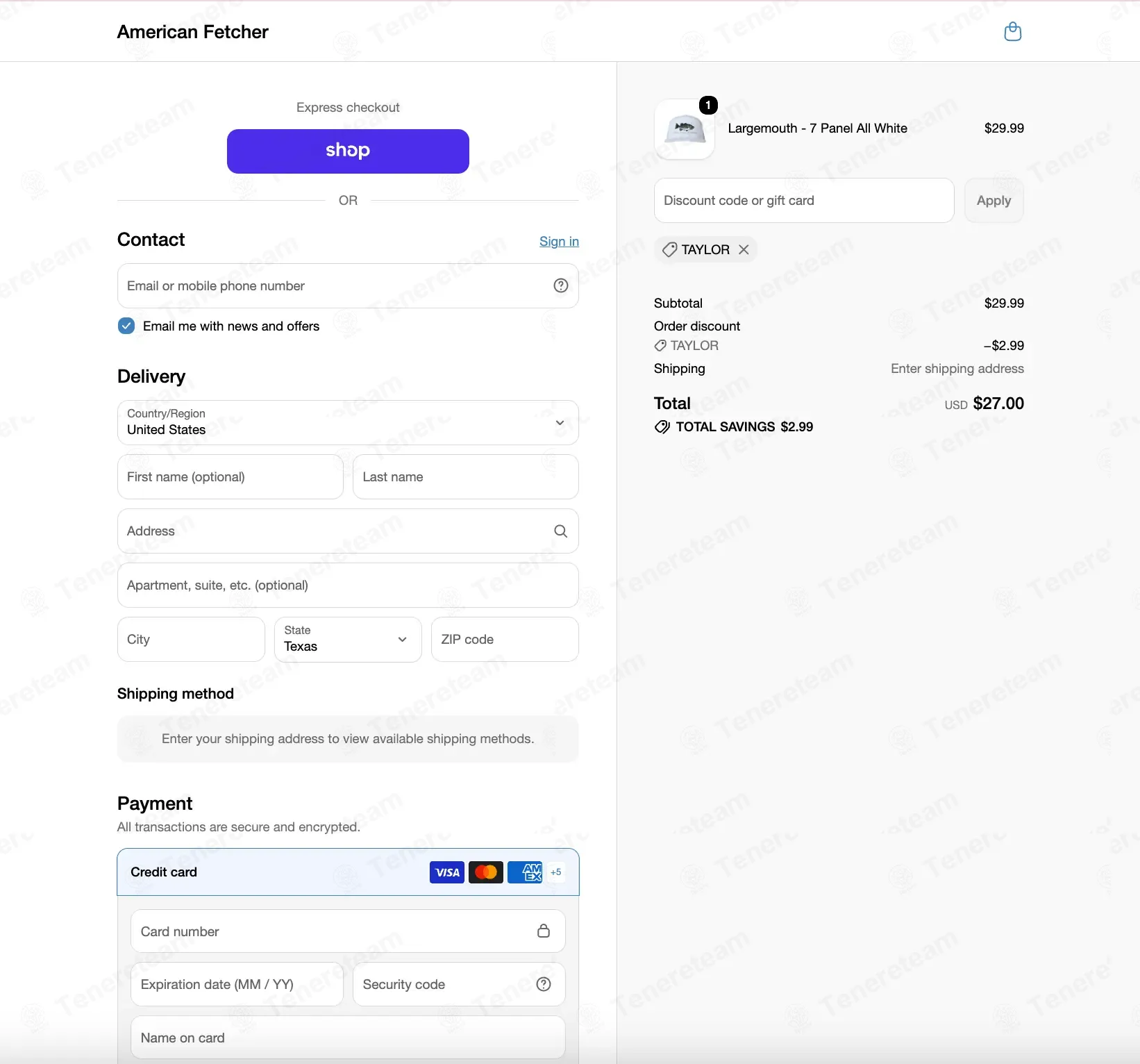This screenshot has width=1140, height=1064.
Task: Select the Credit card payment option
Action: (x=348, y=872)
